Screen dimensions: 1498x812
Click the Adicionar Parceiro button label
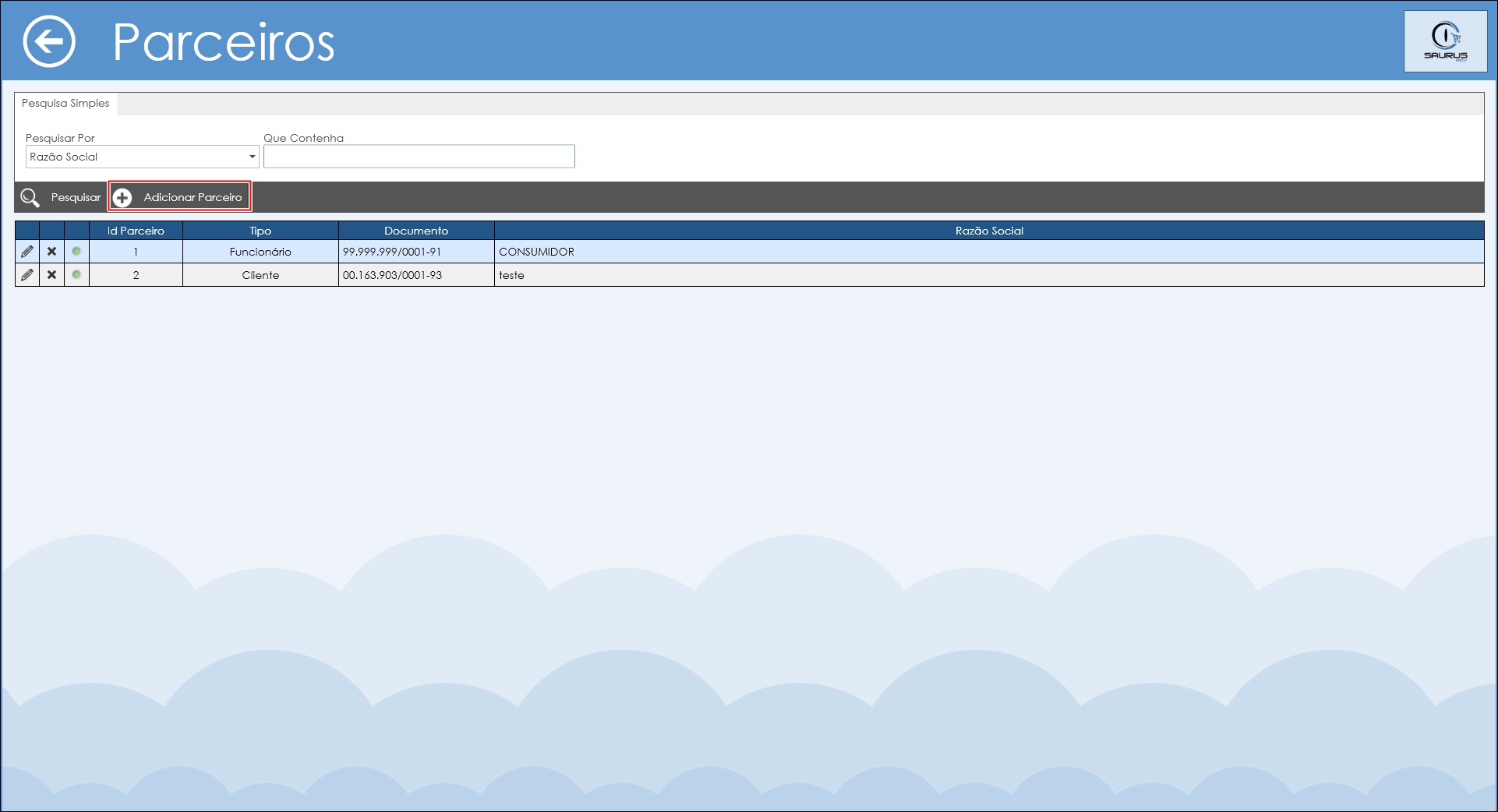(193, 197)
